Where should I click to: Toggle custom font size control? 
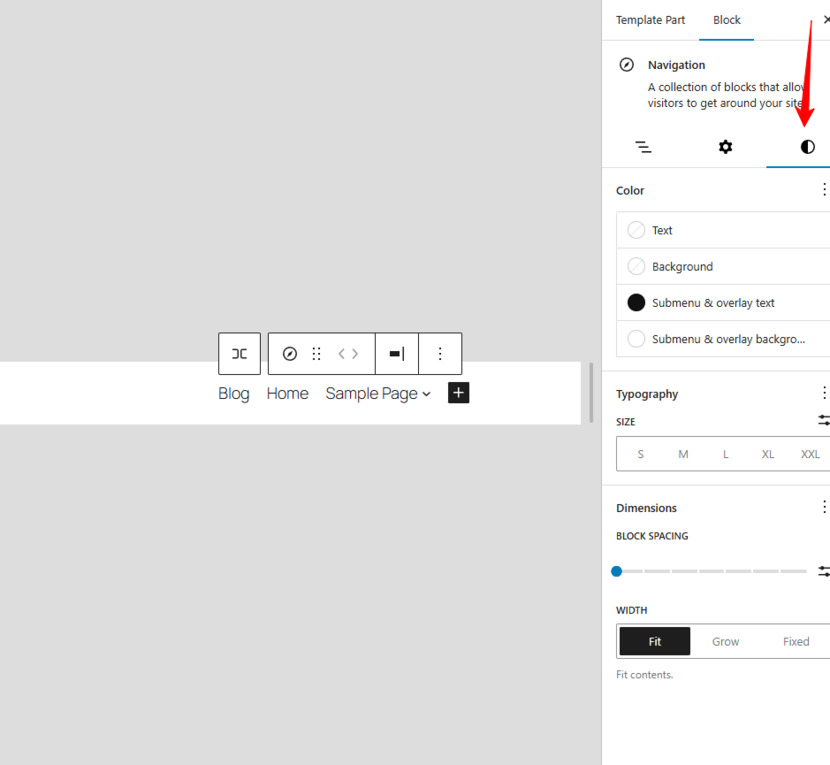[x=824, y=421]
